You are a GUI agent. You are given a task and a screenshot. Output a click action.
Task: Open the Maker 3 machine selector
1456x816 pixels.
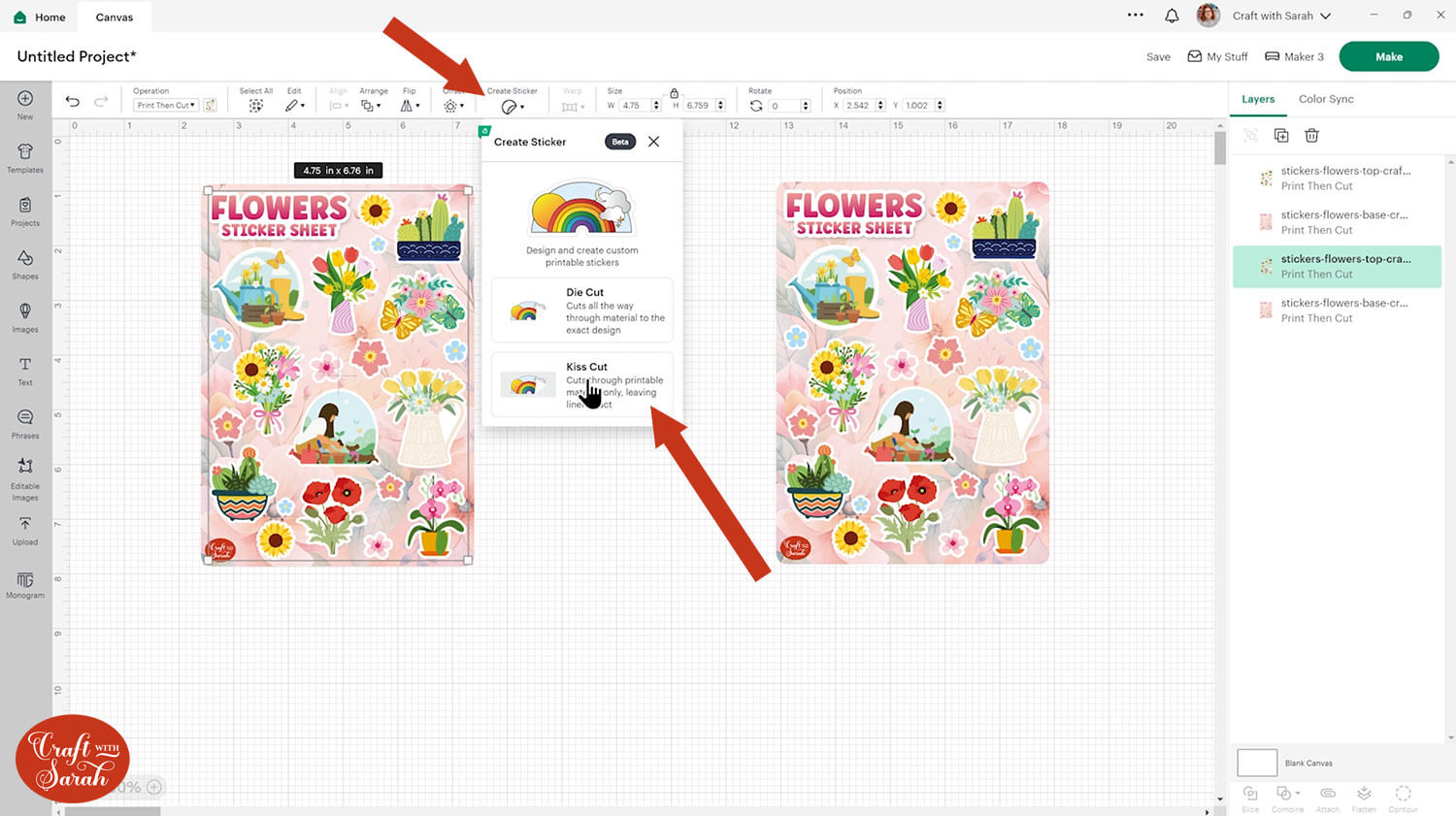[1294, 56]
